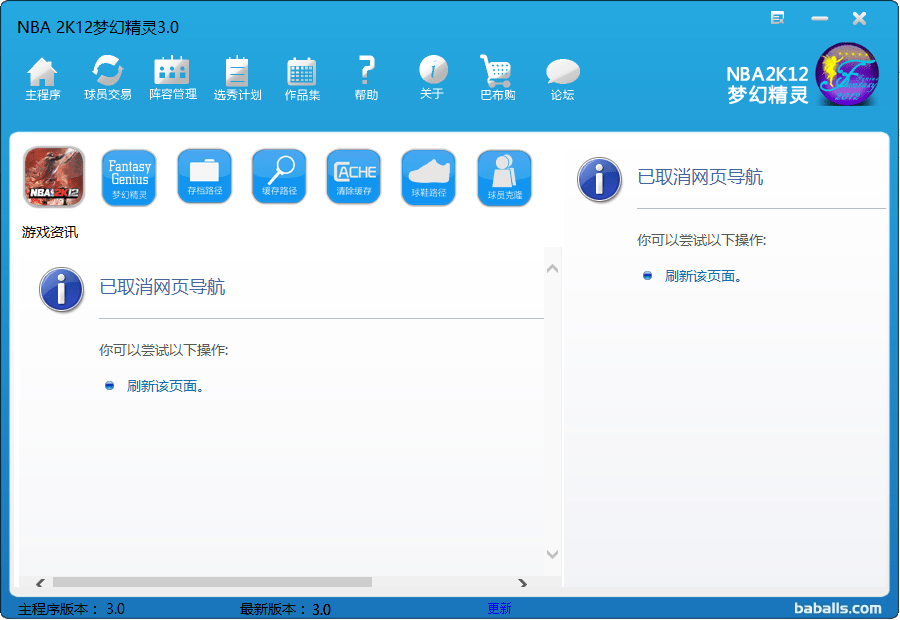
Task: Open 存档路径 save path folder
Action: [x=204, y=177]
